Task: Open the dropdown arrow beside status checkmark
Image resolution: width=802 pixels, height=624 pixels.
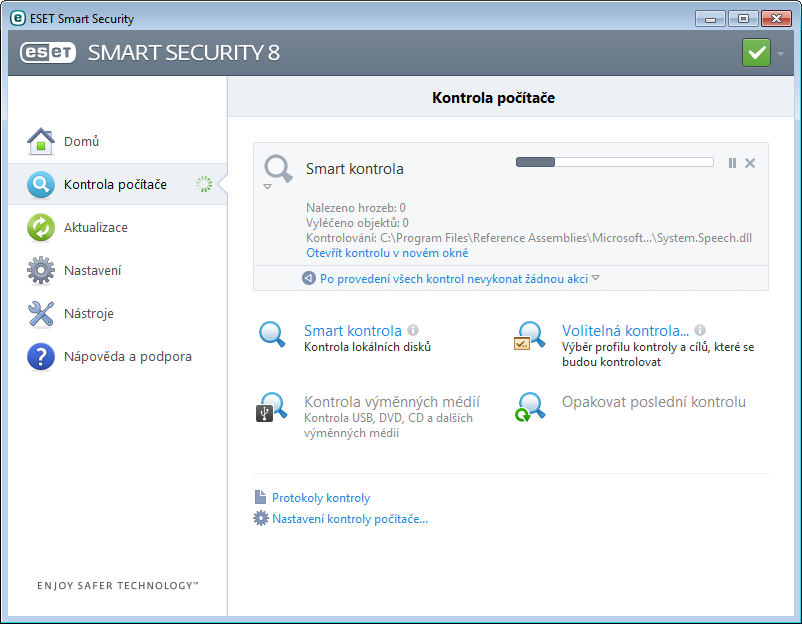Action: coord(781,53)
